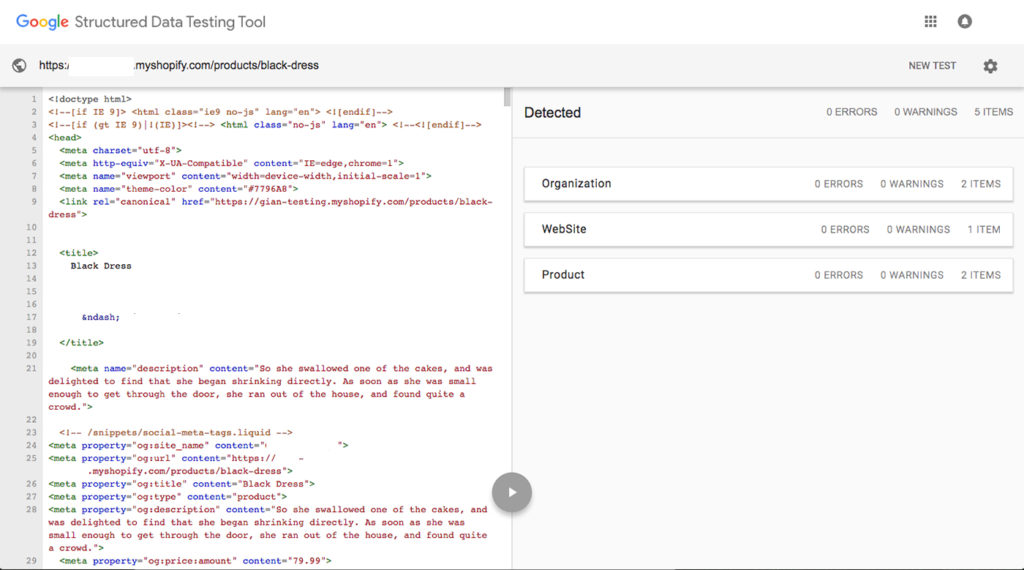Click the Google logo
The width and height of the screenshot is (1024, 570).
(x=42, y=22)
